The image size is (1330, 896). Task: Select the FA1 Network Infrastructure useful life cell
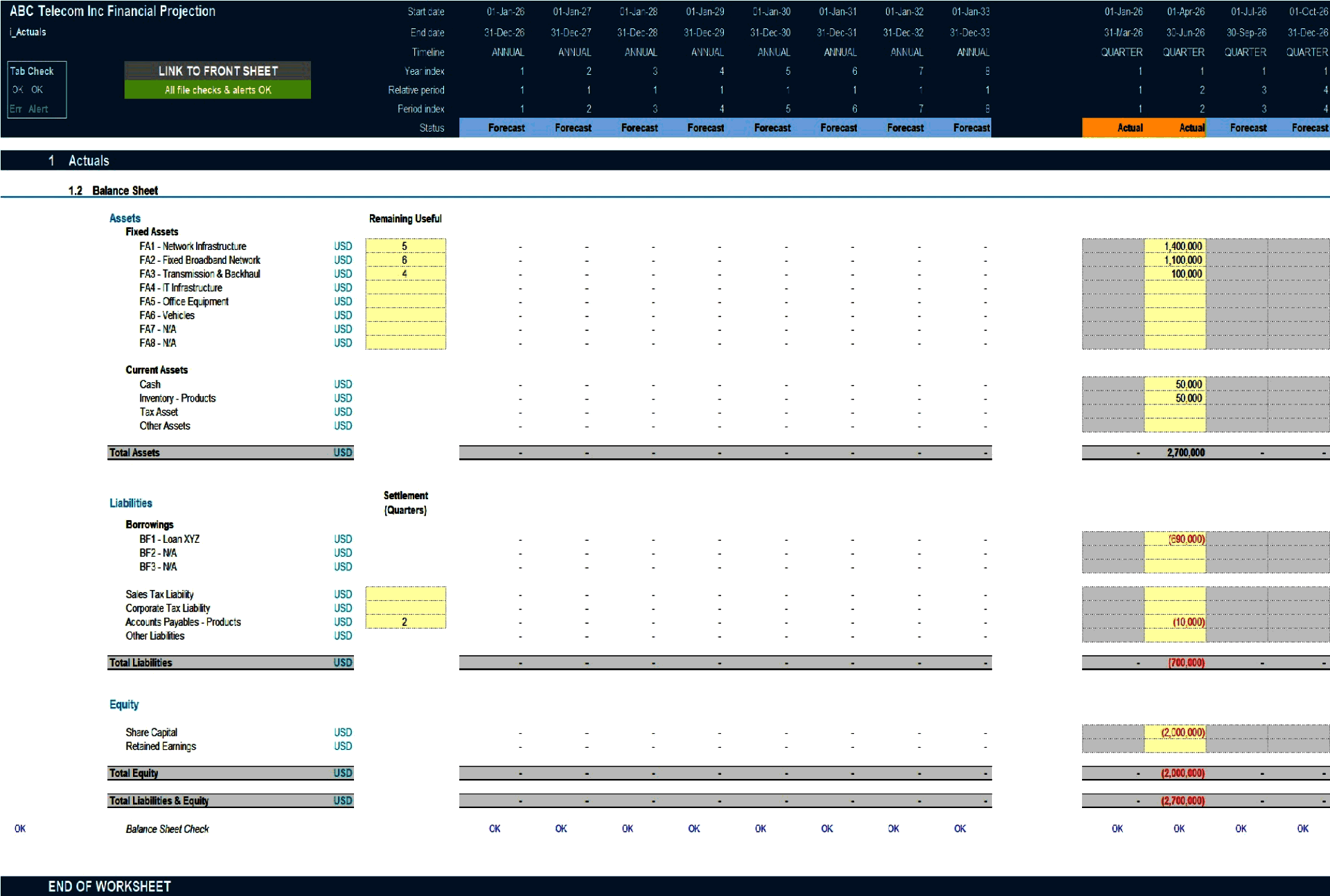pos(406,246)
